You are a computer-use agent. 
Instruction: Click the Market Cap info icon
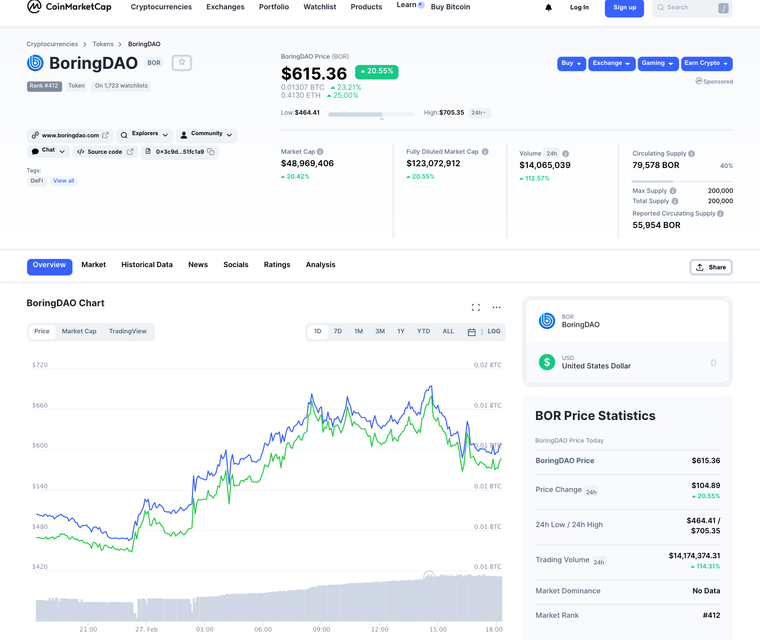coord(320,152)
